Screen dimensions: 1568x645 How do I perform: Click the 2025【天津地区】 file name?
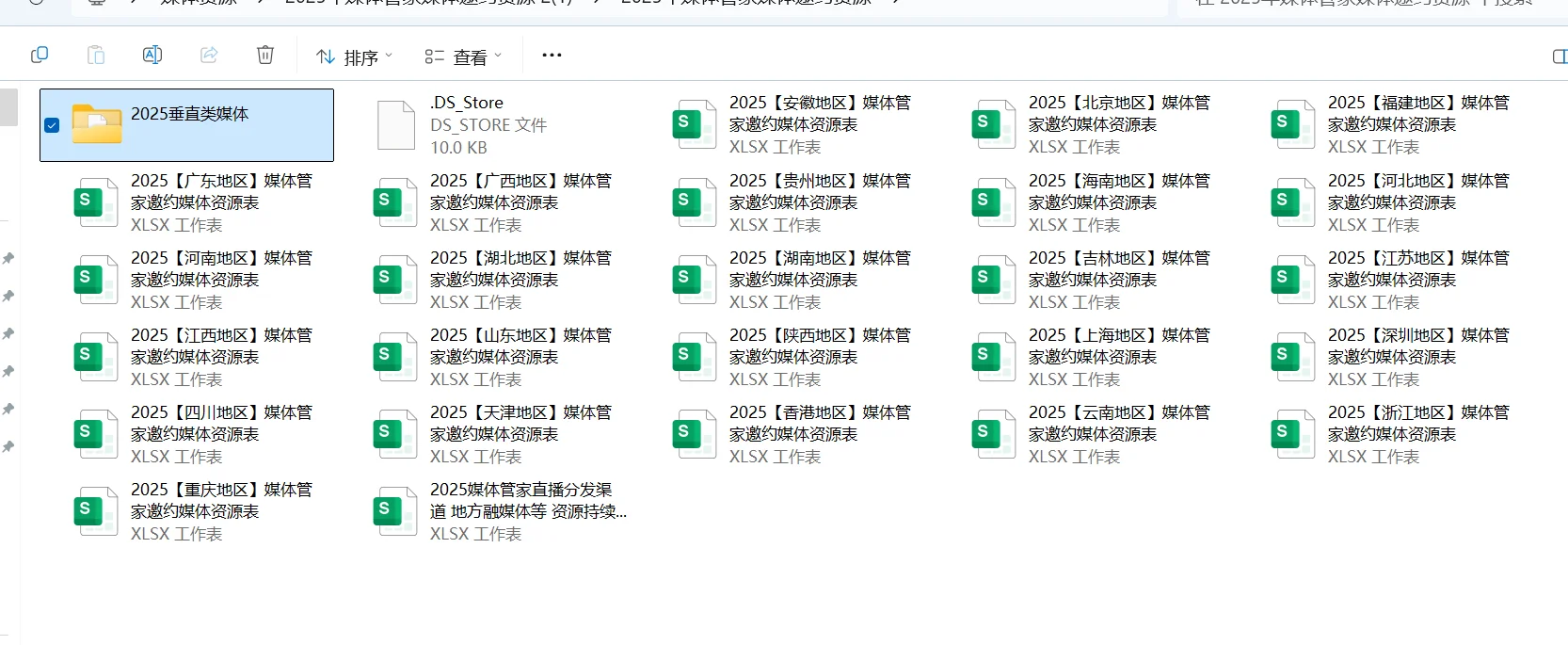(520, 424)
